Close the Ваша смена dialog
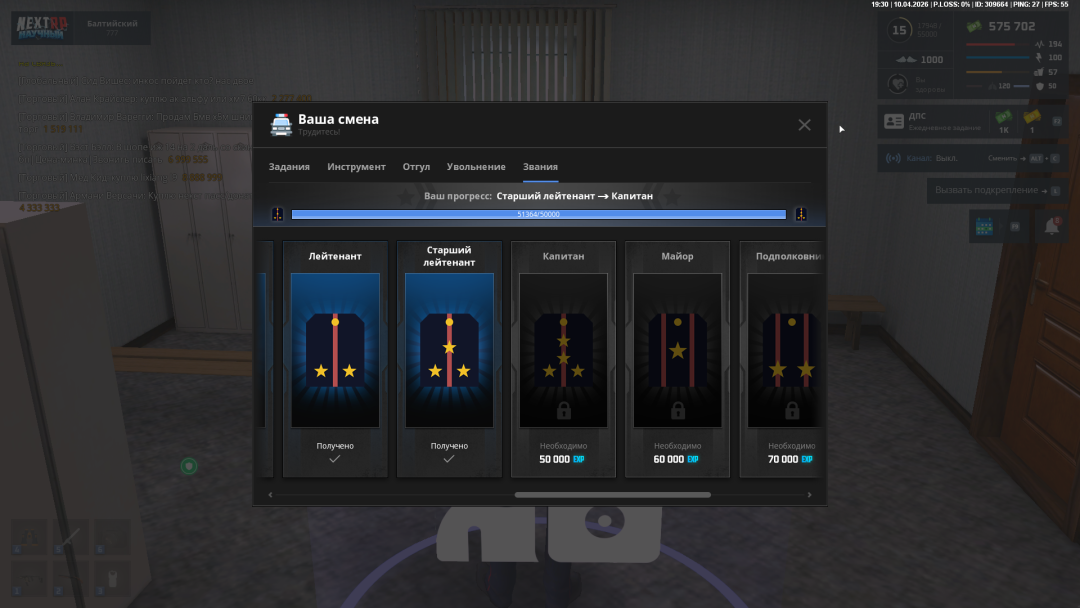1080x608 pixels. (804, 125)
